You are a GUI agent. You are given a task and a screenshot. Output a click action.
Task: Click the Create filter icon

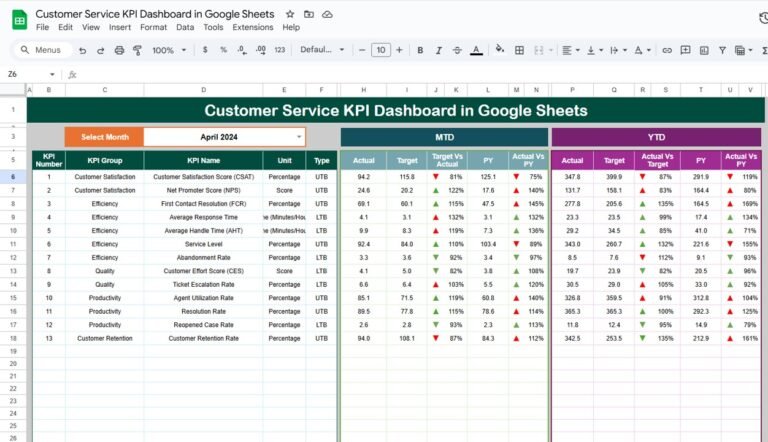point(722,50)
